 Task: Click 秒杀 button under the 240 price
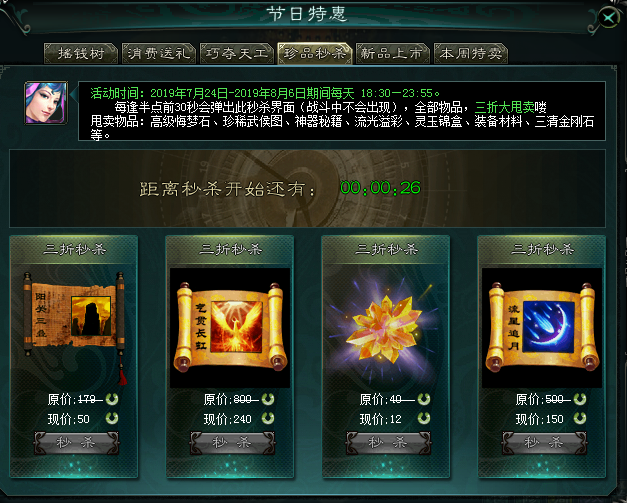coord(232,443)
